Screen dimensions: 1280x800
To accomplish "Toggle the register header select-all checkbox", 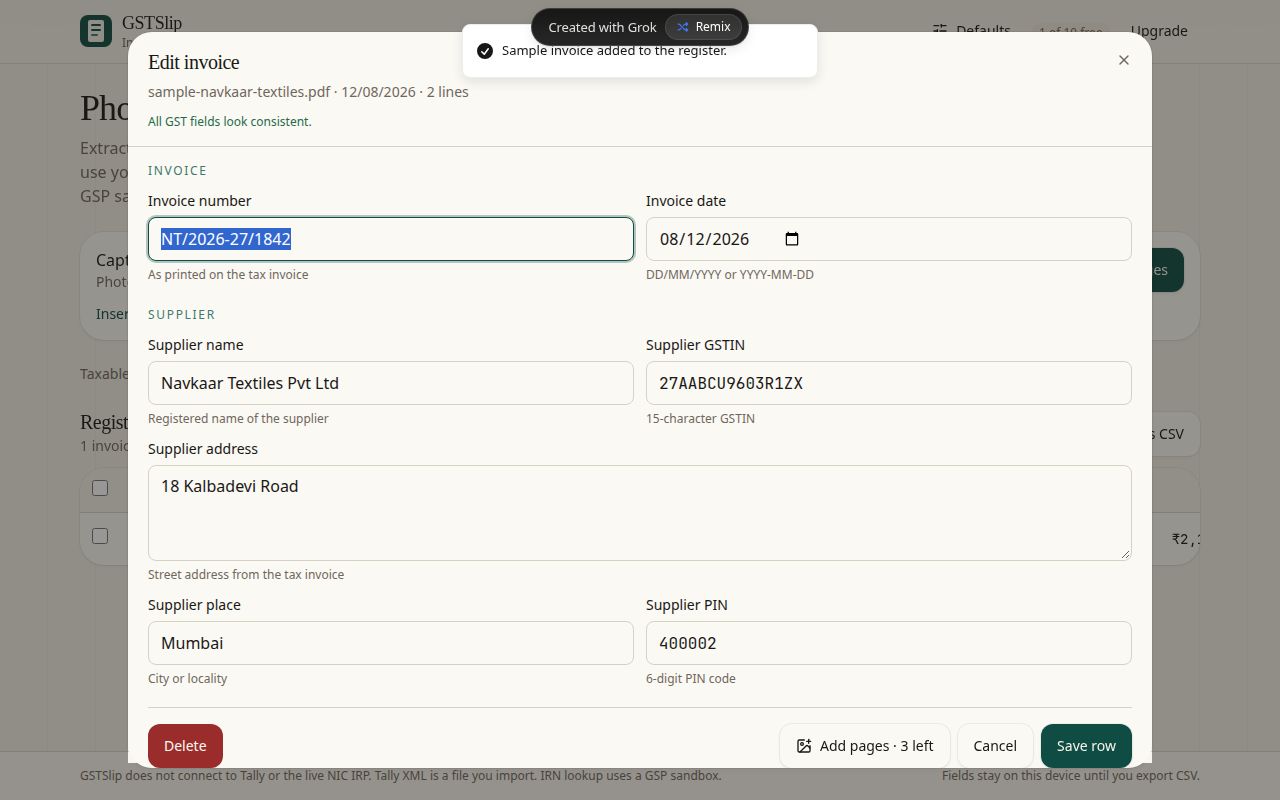I will coord(100,488).
